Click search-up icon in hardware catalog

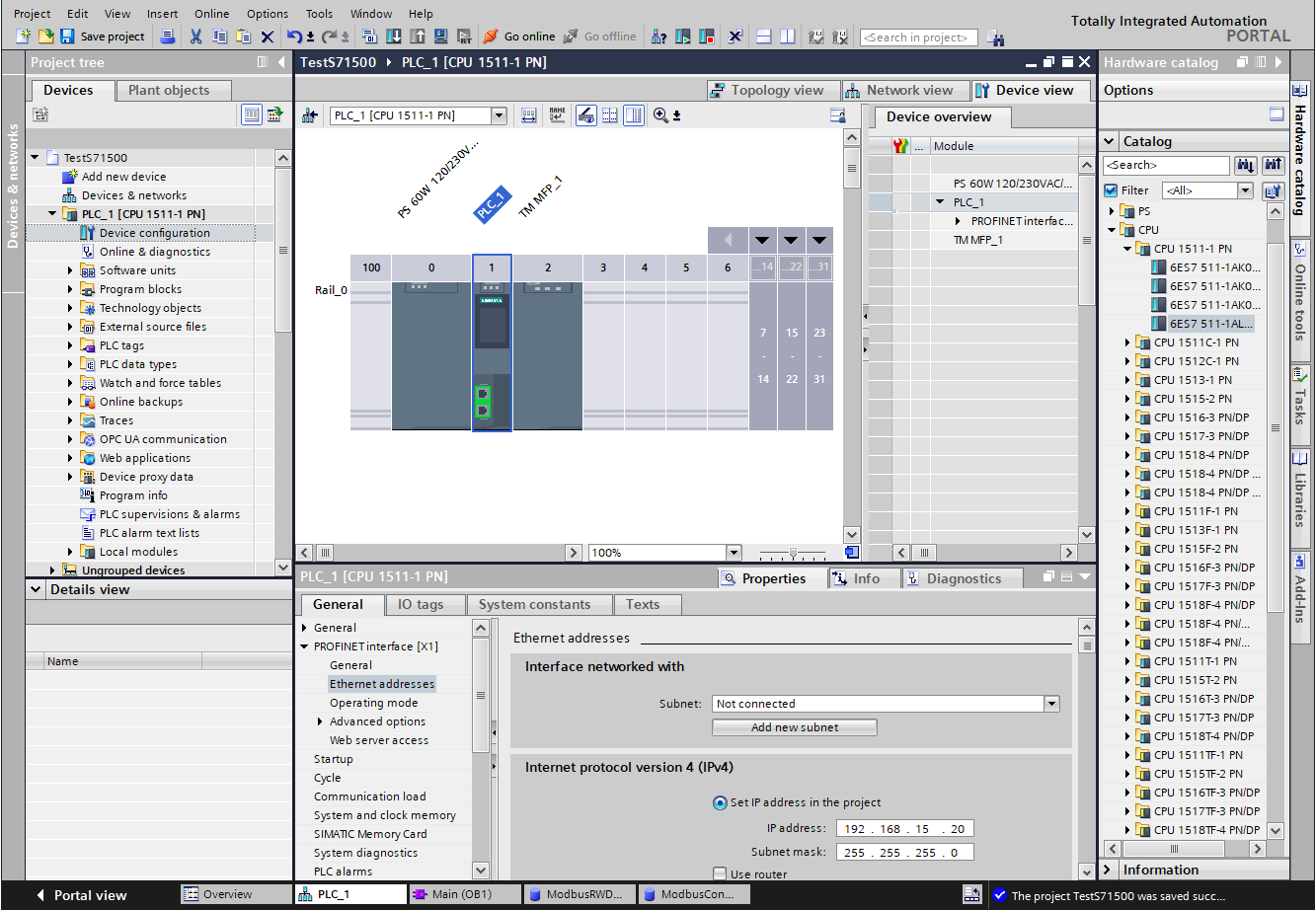tap(1273, 165)
